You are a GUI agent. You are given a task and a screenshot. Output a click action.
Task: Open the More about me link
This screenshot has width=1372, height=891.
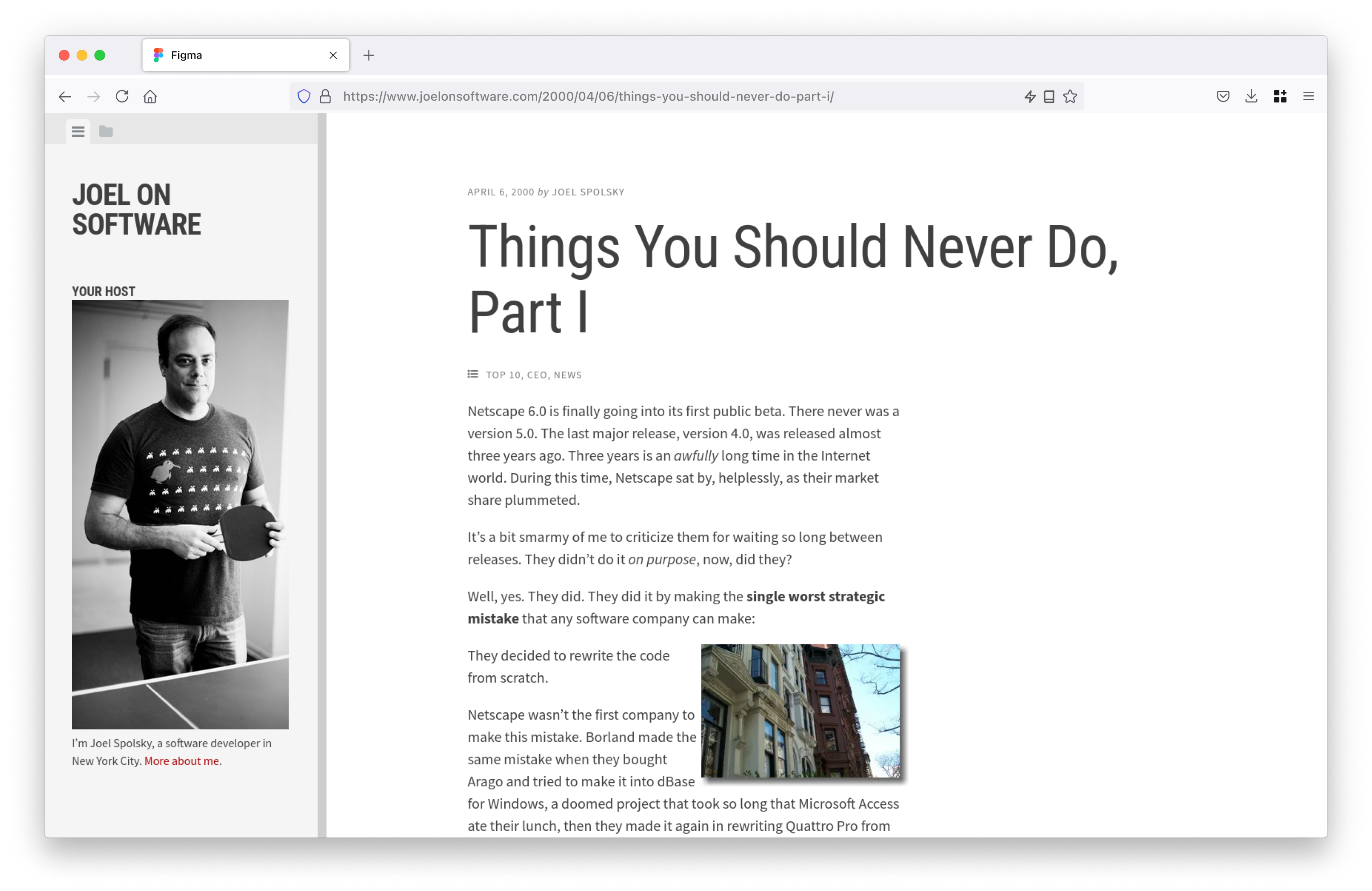pos(182,760)
